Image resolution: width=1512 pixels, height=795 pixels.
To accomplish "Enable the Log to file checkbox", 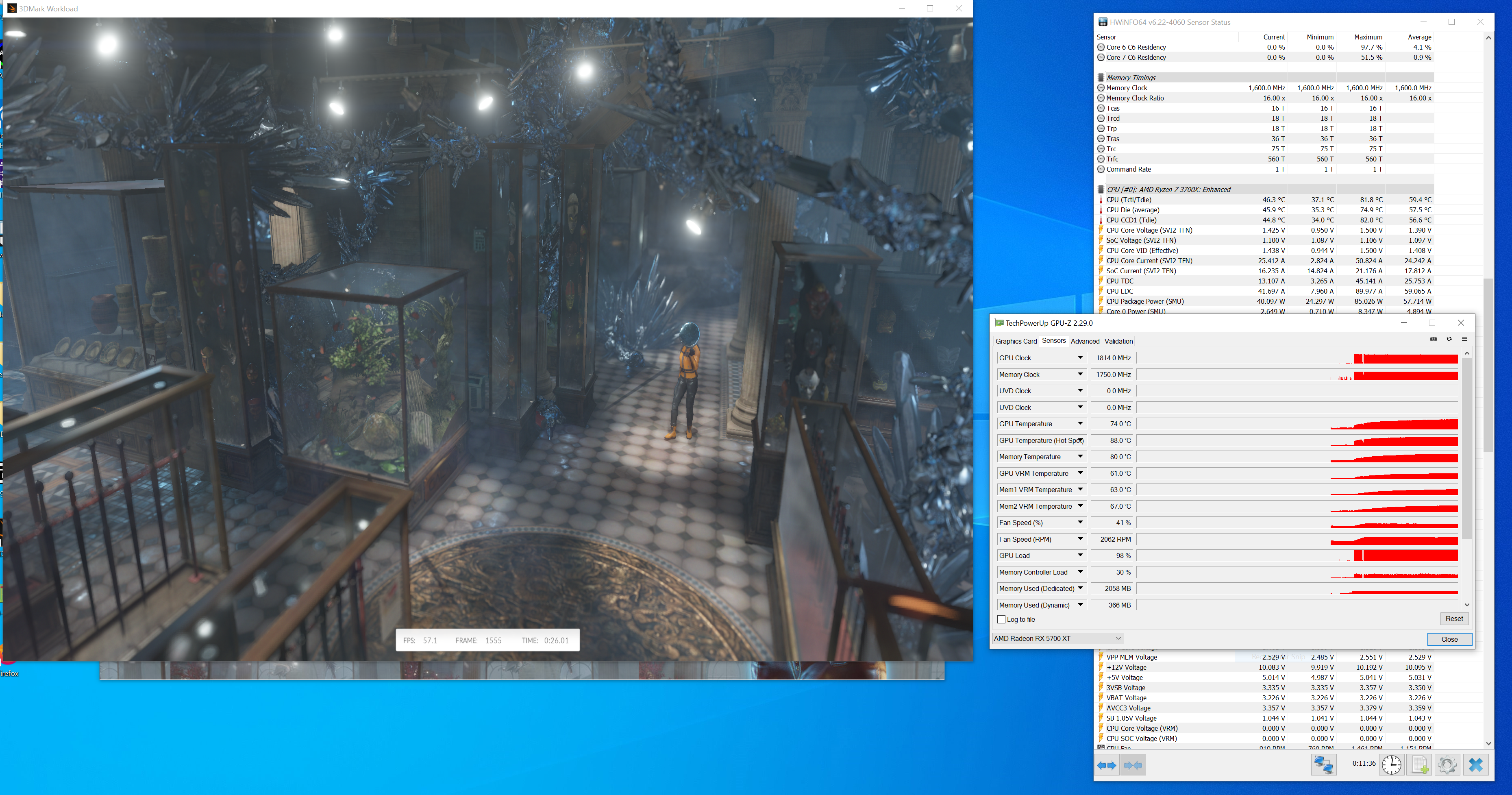I will click(1001, 619).
